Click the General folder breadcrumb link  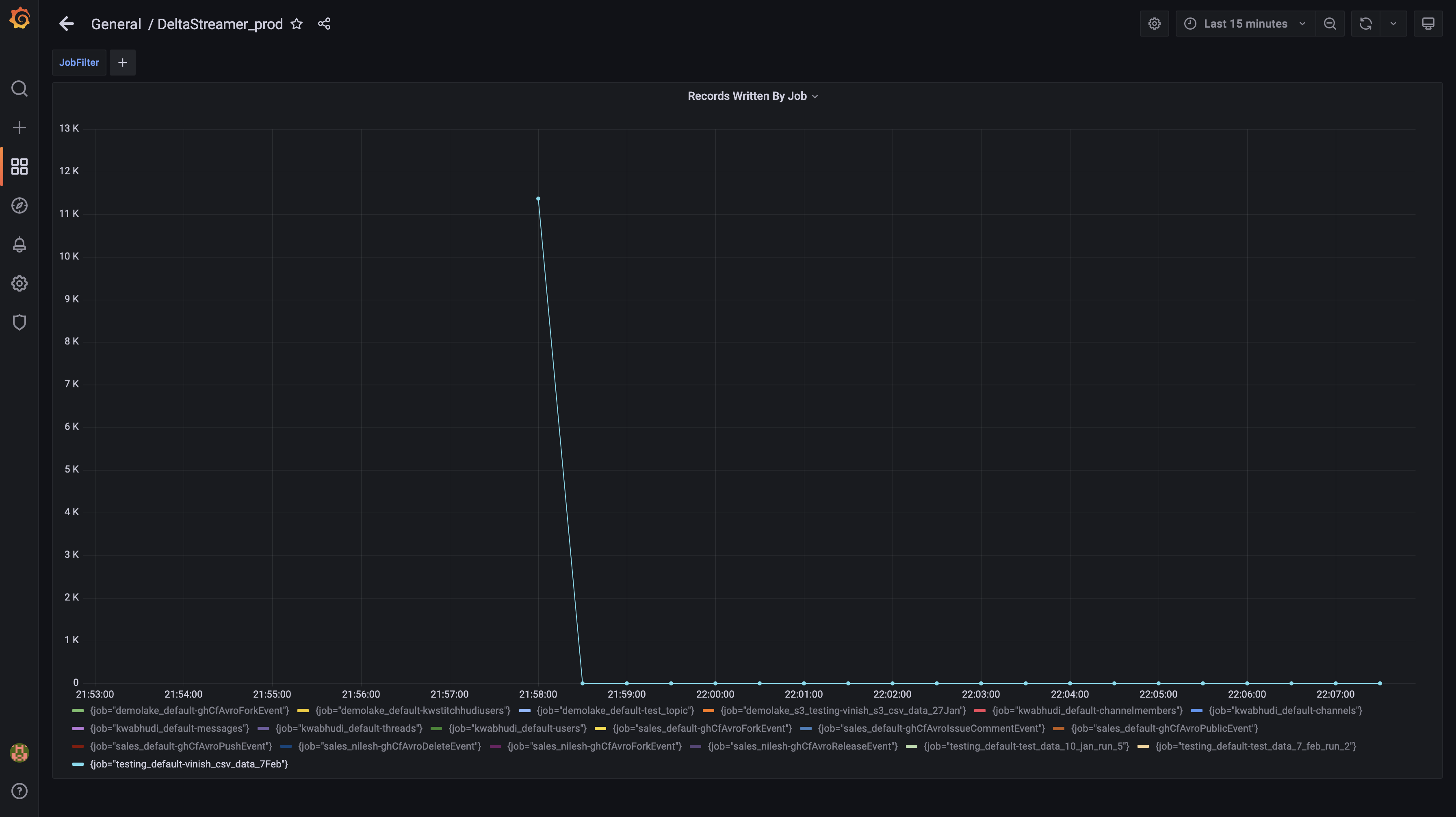(x=116, y=24)
